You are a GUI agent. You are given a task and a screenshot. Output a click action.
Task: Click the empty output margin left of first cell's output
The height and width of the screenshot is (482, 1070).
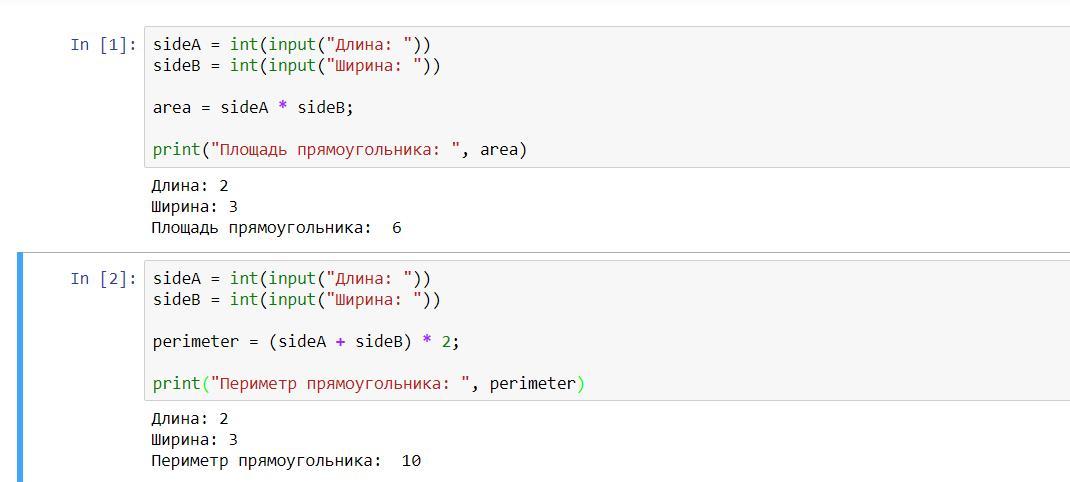pyautogui.click(x=80, y=207)
